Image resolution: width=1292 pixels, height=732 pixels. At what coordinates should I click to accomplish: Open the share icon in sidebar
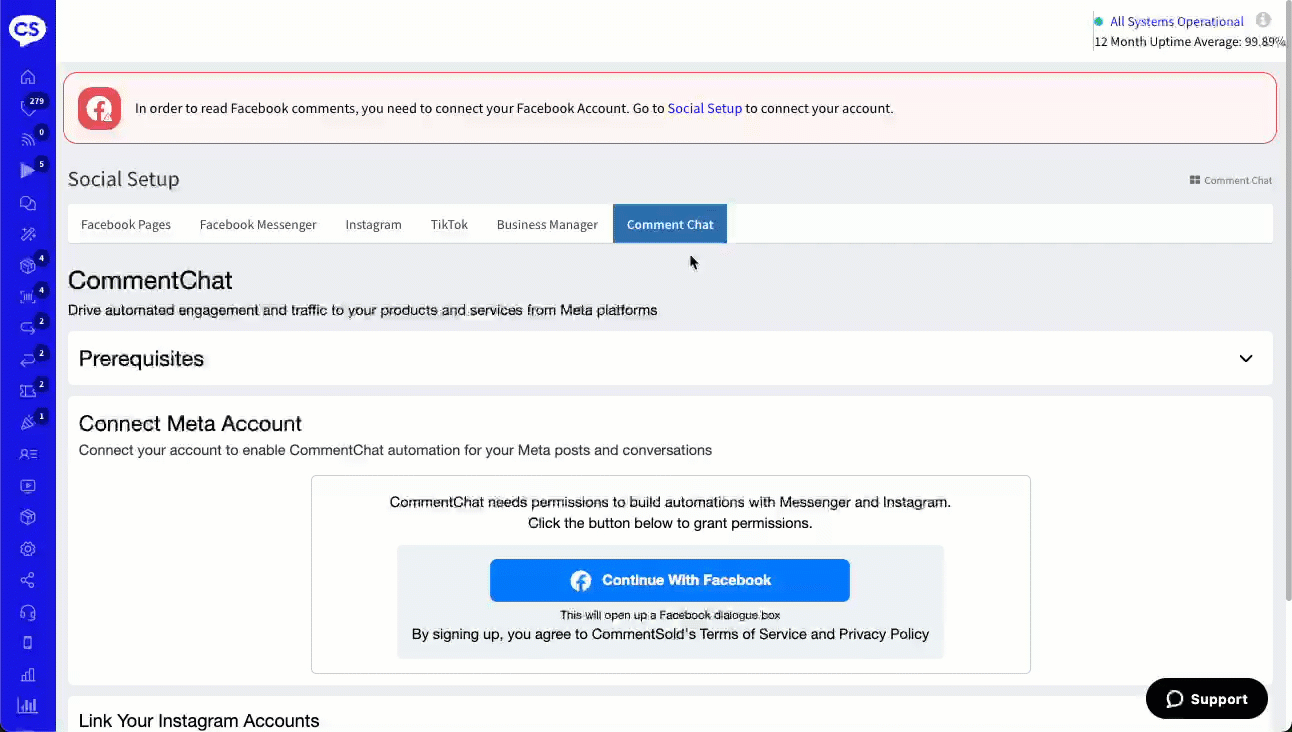(x=28, y=580)
